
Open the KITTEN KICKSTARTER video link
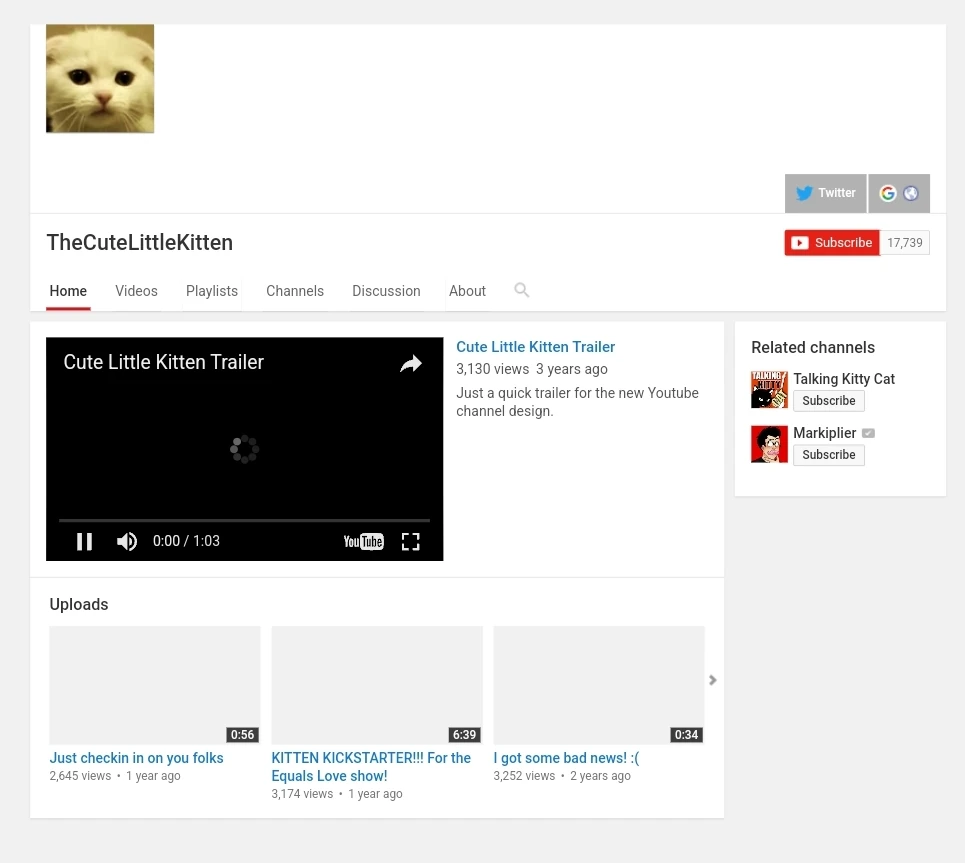[371, 767]
